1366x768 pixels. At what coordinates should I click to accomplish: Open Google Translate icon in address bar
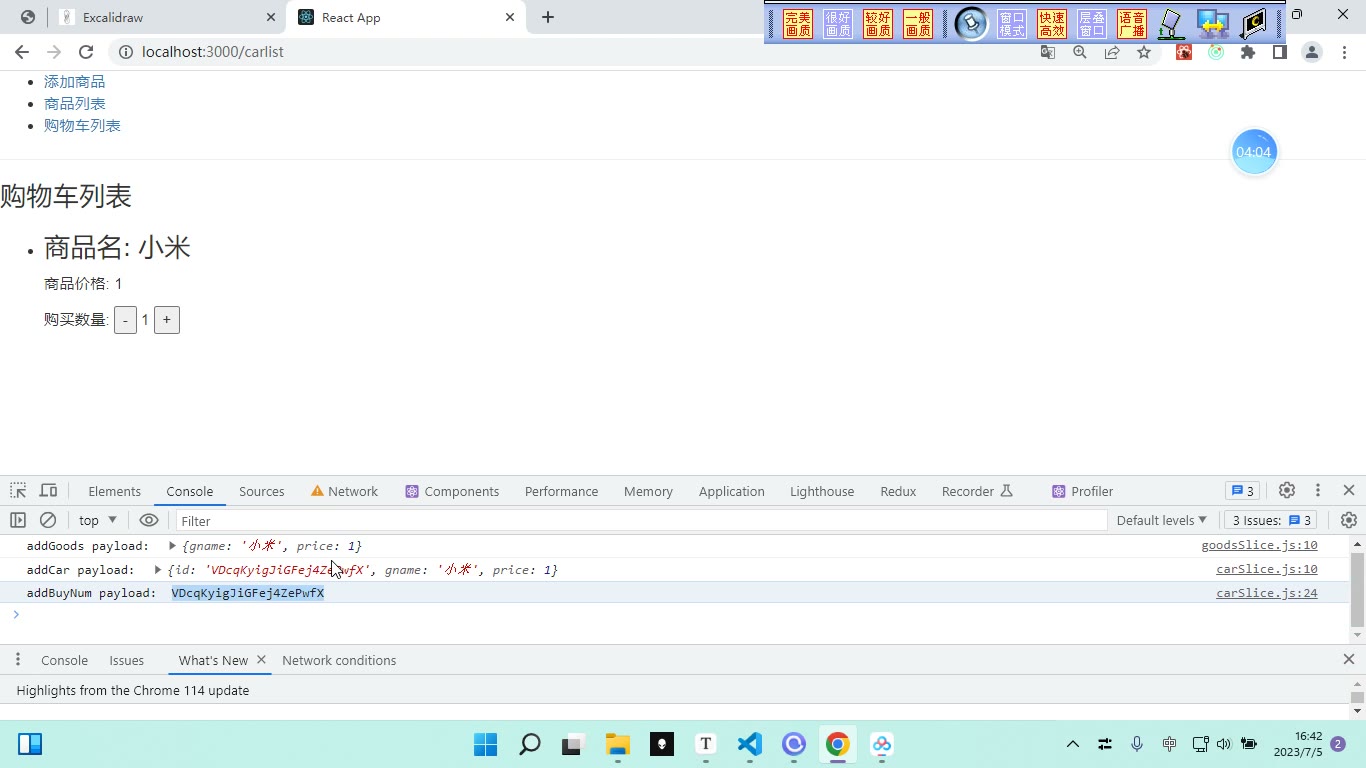coord(1048,53)
